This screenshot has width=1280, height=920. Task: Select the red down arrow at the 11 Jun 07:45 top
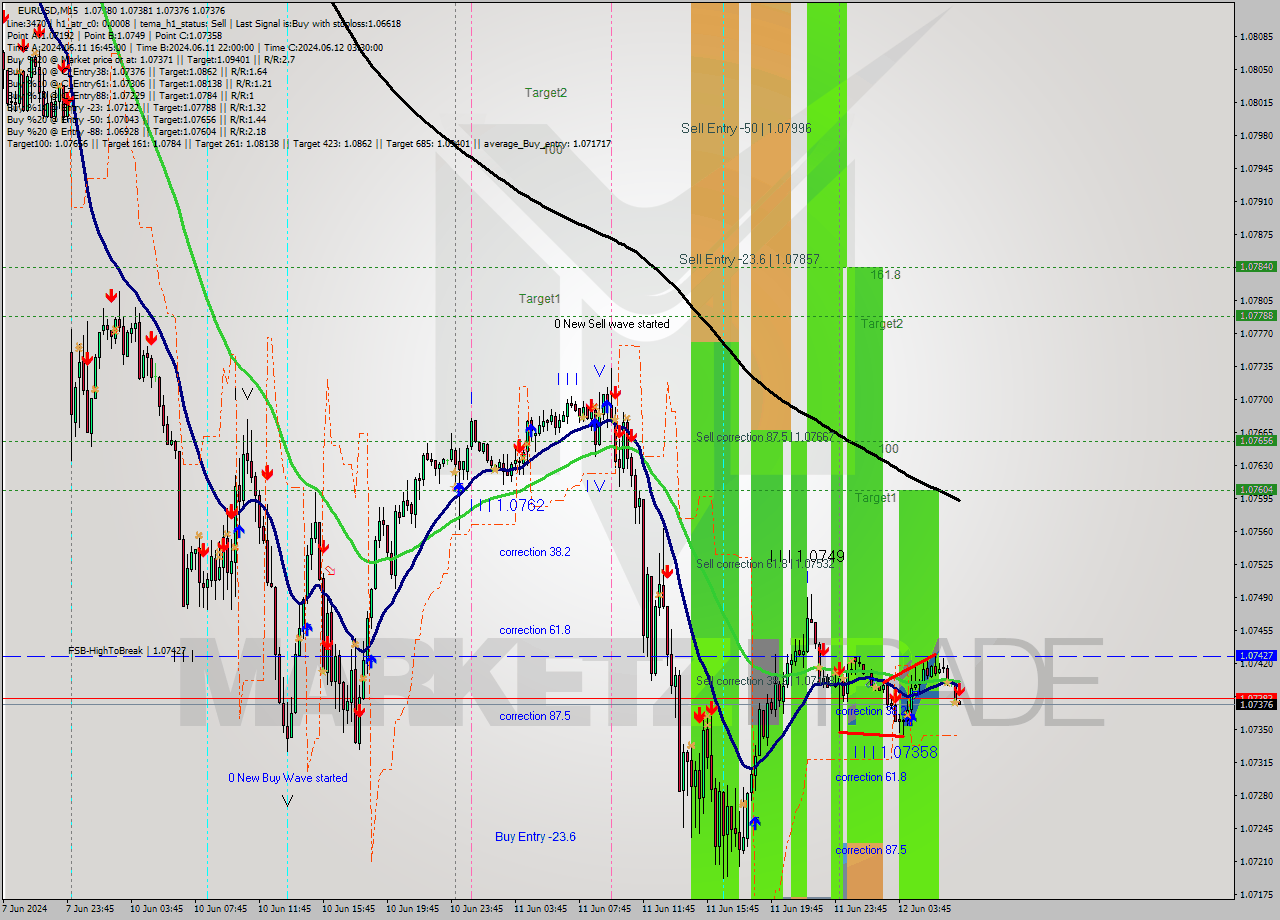pos(614,393)
